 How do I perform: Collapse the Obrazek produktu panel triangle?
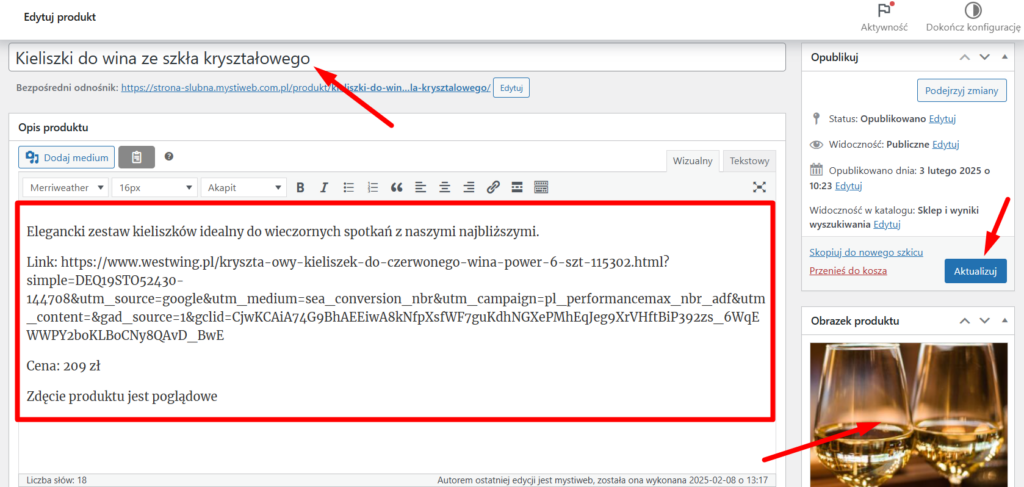[1007, 321]
